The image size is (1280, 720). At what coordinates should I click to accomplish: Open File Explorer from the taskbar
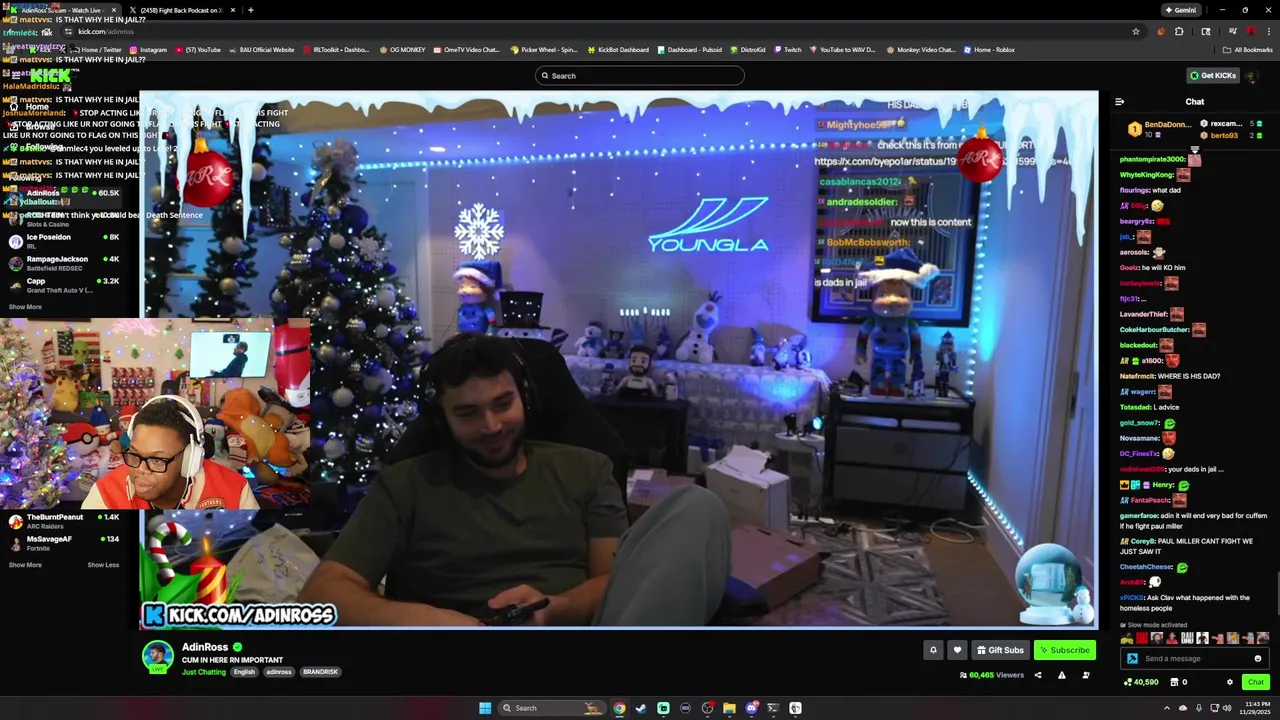click(729, 708)
